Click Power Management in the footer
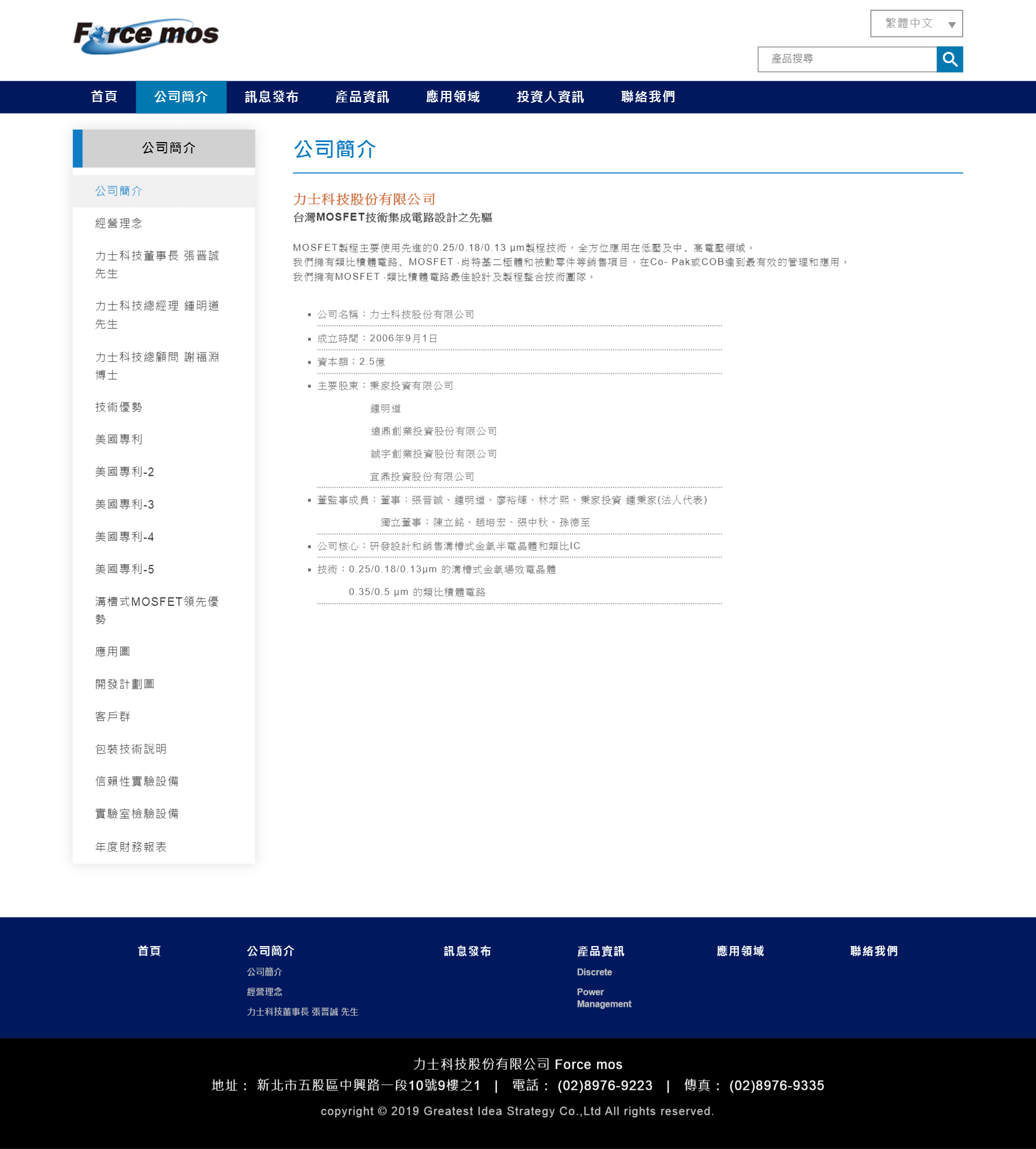 [x=604, y=997]
